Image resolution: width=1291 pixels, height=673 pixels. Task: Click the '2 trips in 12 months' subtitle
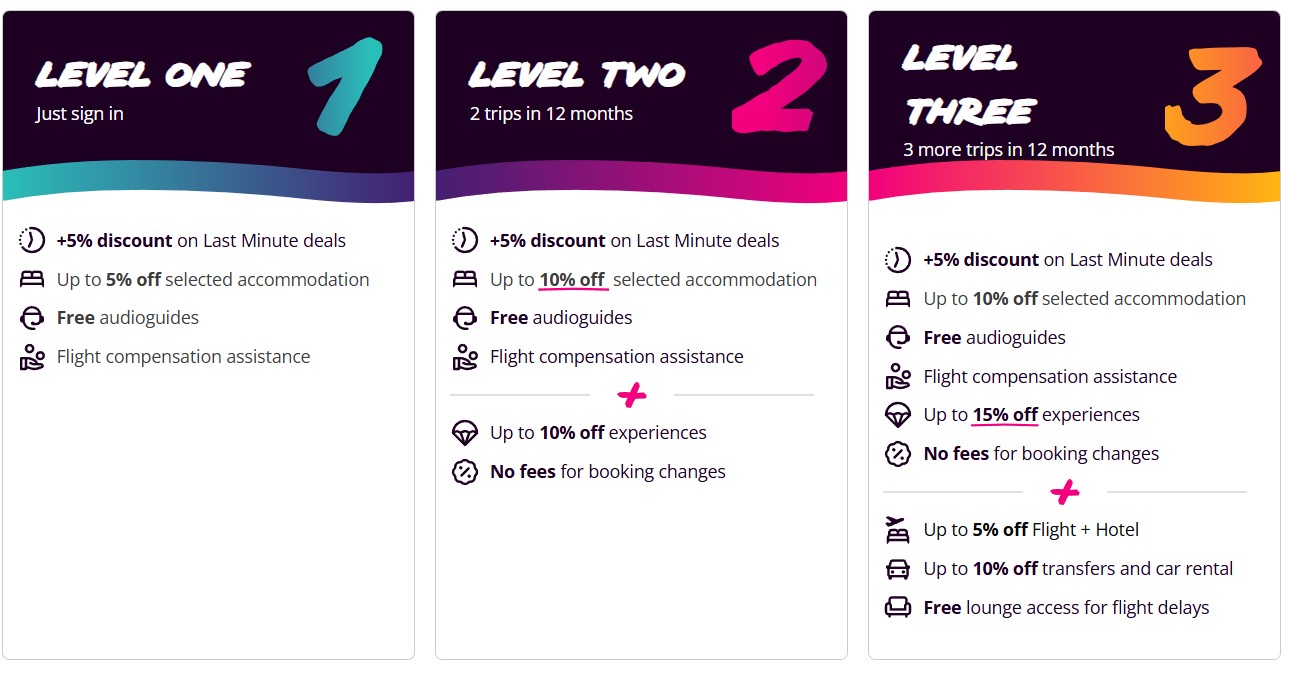[x=551, y=114]
